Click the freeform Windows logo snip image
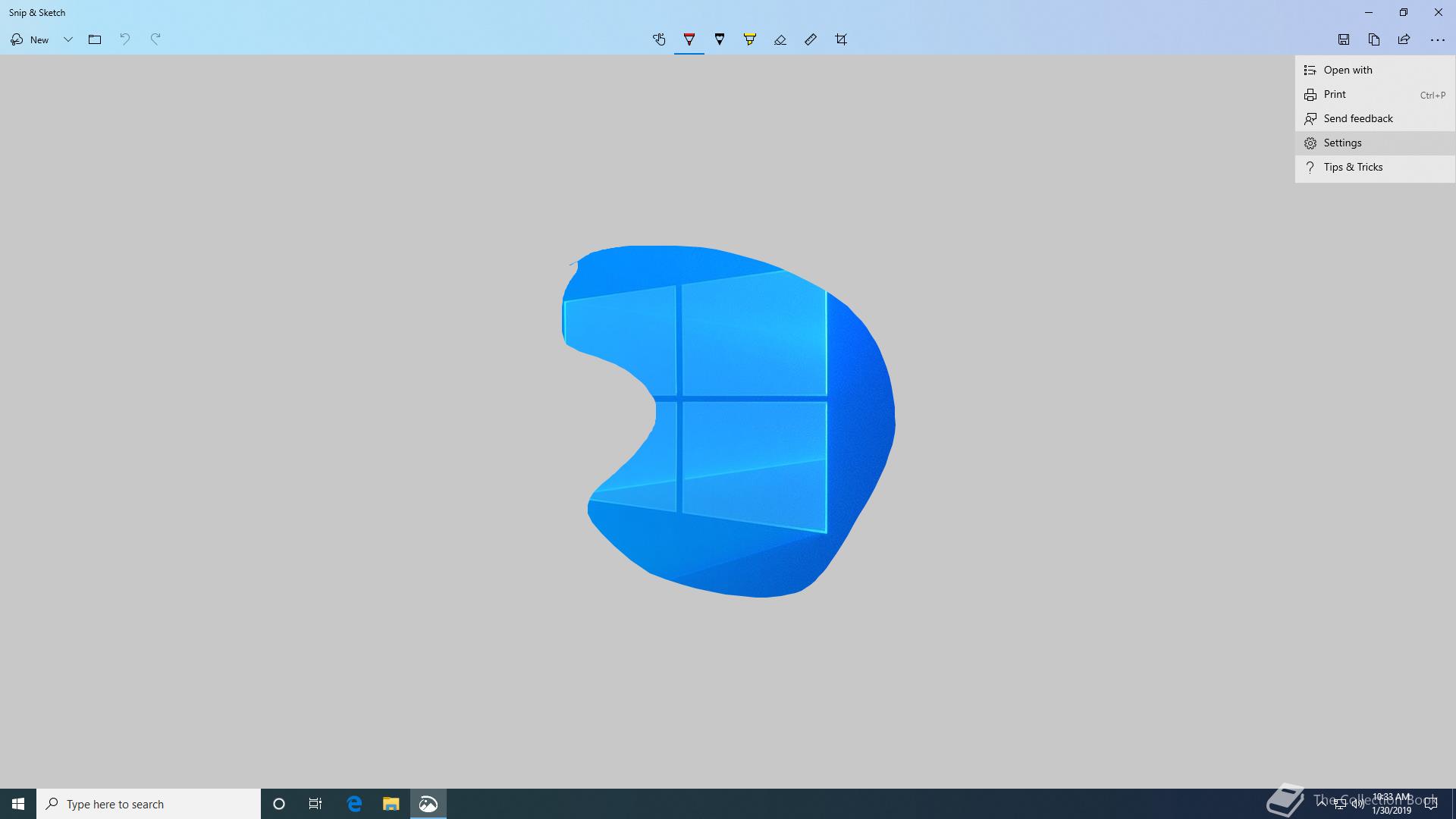The image size is (1456, 819). click(x=728, y=421)
